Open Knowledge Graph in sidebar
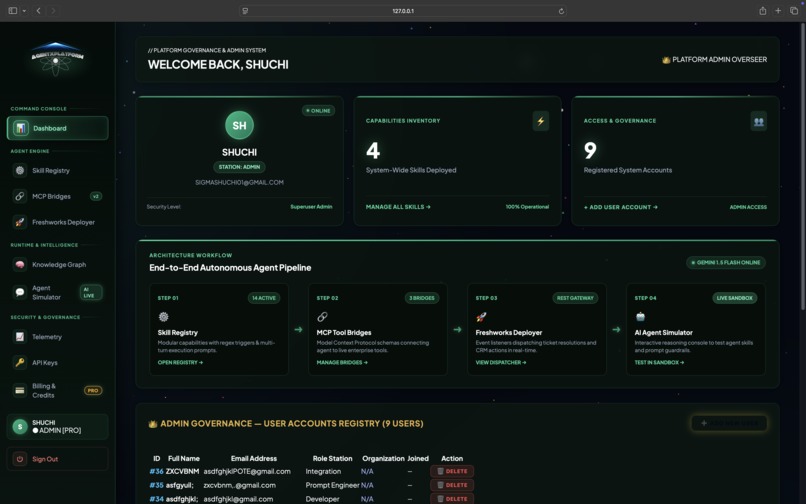 [x=57, y=264]
